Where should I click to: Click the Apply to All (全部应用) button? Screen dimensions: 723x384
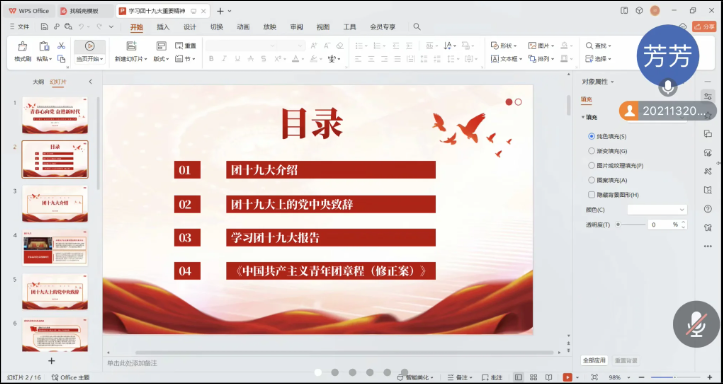tap(594, 360)
